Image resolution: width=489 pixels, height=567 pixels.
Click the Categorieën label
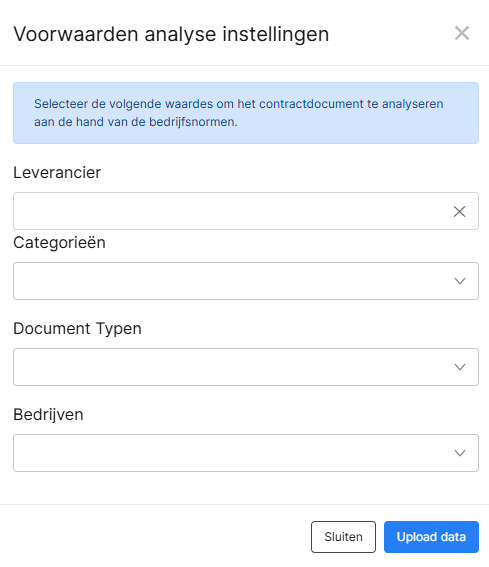tap(59, 242)
